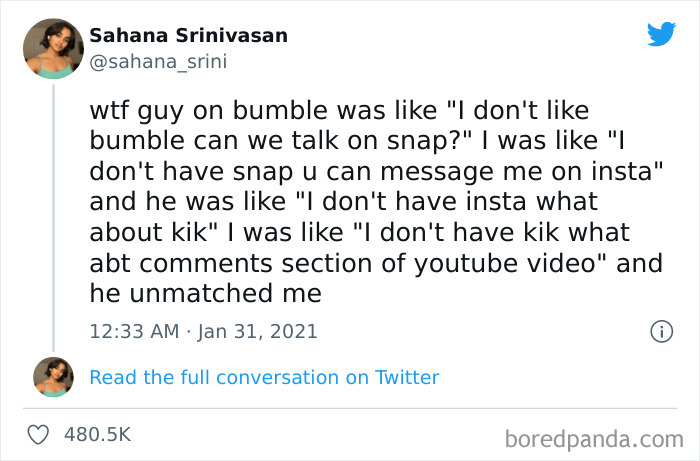Image resolution: width=700 pixels, height=461 pixels.
Task: Click the tweet line starting "wtf guy on bumble"
Action: (360, 107)
